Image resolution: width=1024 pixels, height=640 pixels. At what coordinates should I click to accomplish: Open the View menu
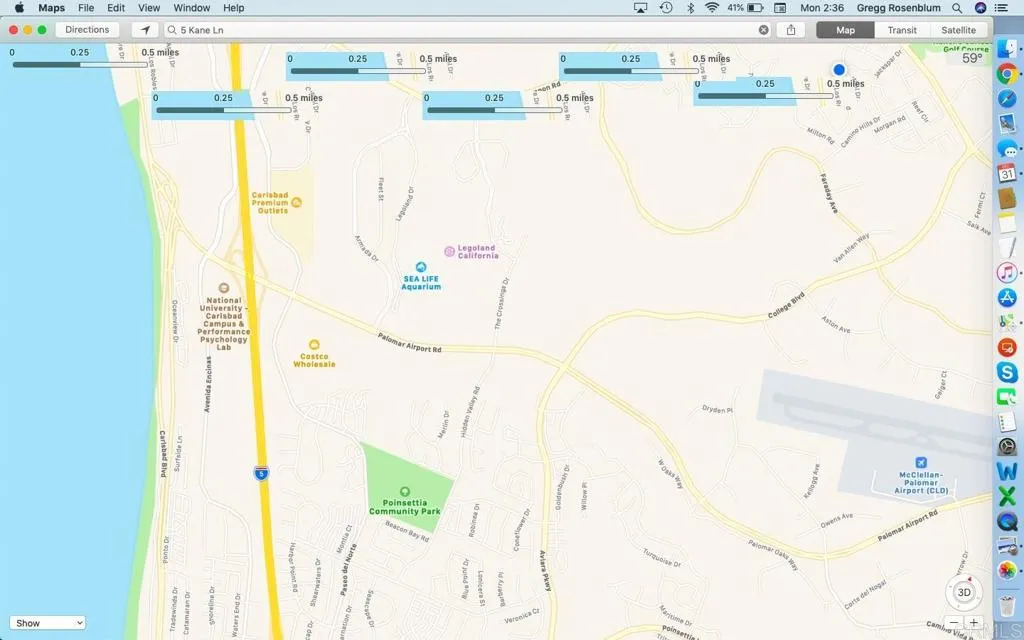click(x=149, y=8)
